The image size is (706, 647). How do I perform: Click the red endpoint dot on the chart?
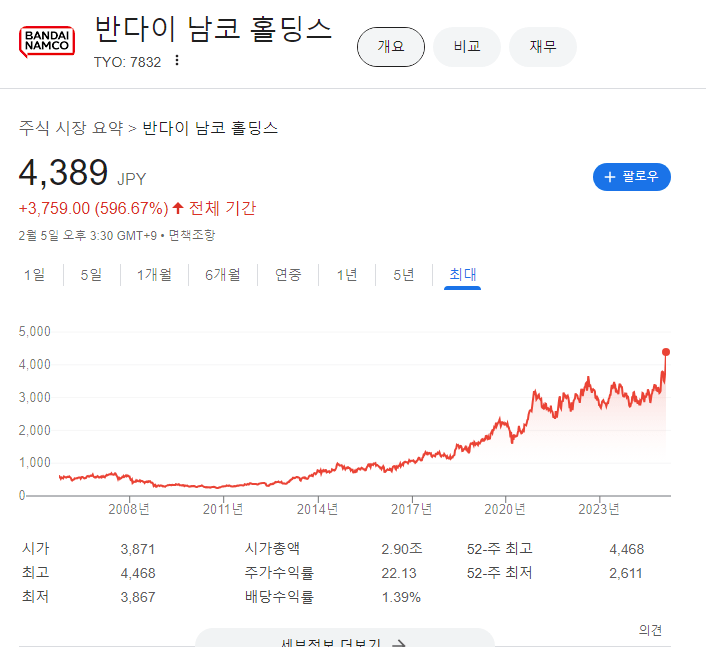pos(666,352)
